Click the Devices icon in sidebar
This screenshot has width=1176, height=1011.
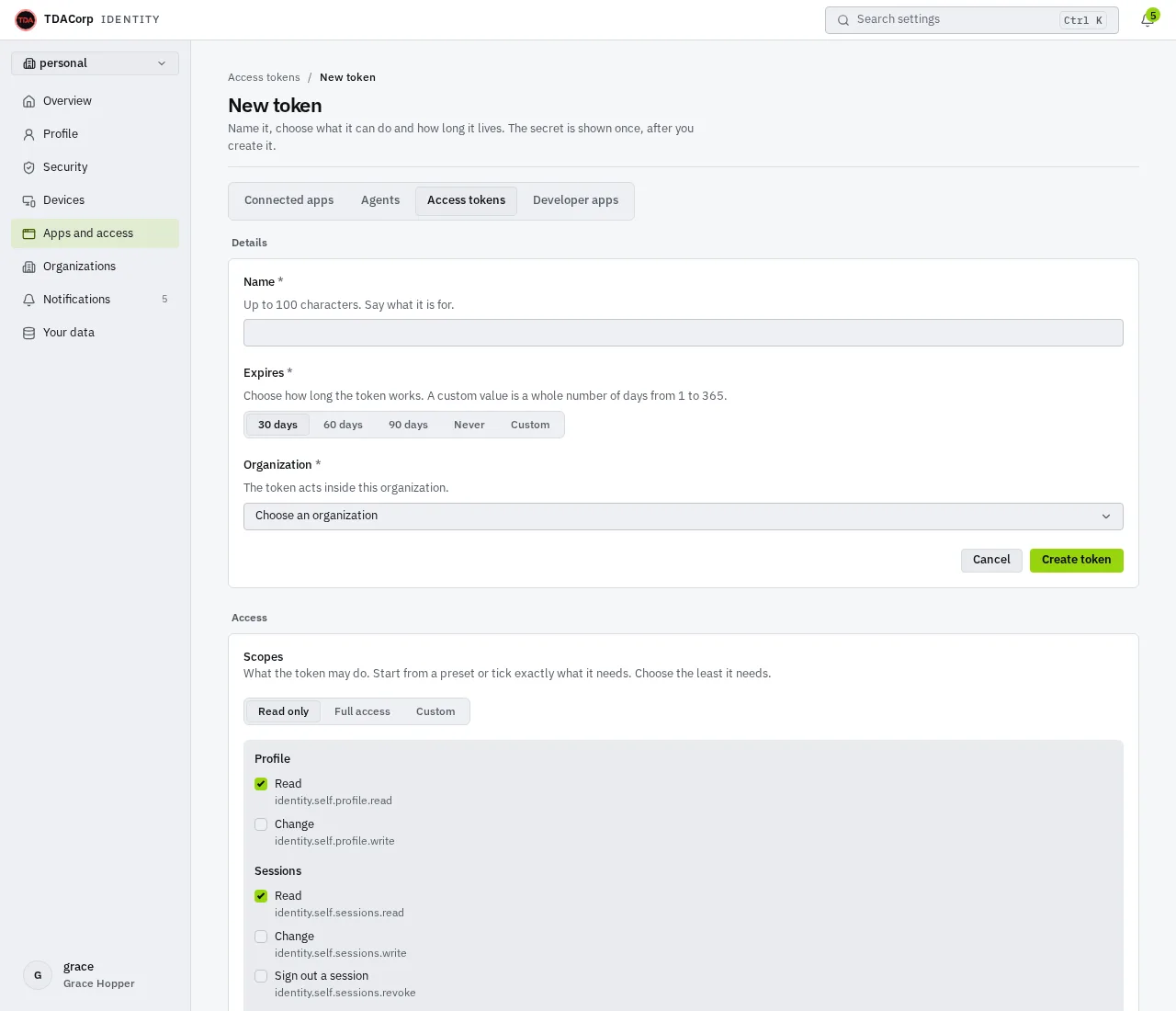click(29, 200)
